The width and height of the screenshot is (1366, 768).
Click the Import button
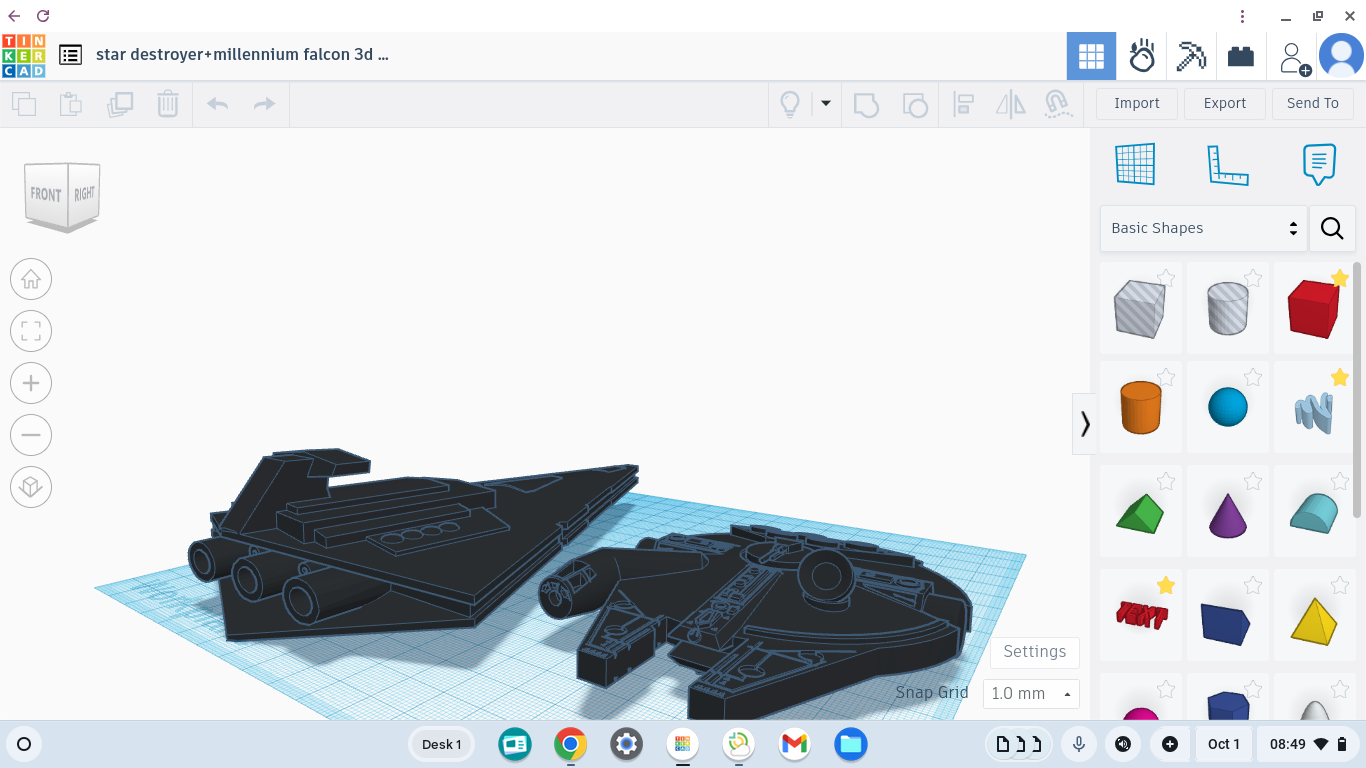tap(1137, 103)
